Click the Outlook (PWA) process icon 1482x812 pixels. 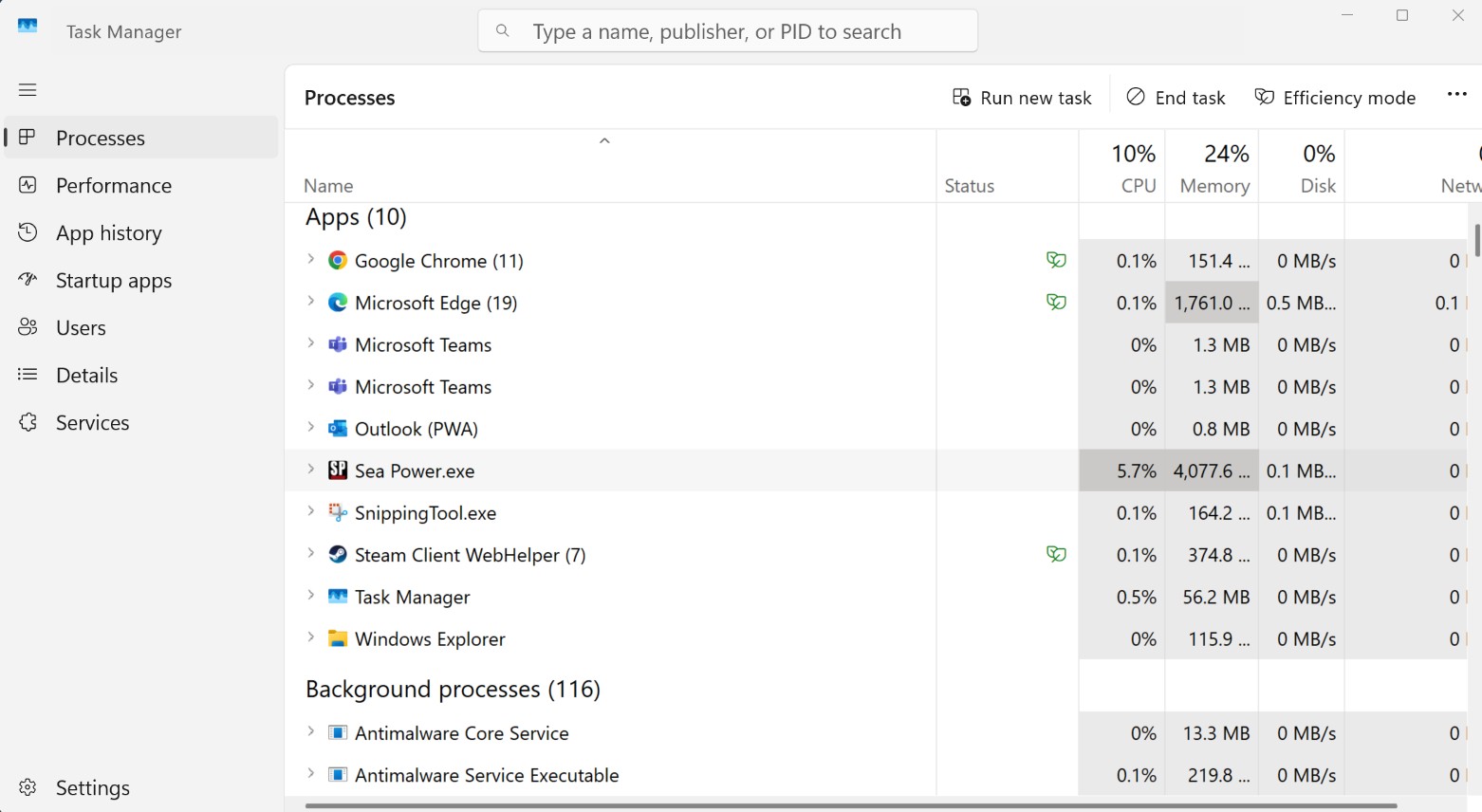coord(337,429)
